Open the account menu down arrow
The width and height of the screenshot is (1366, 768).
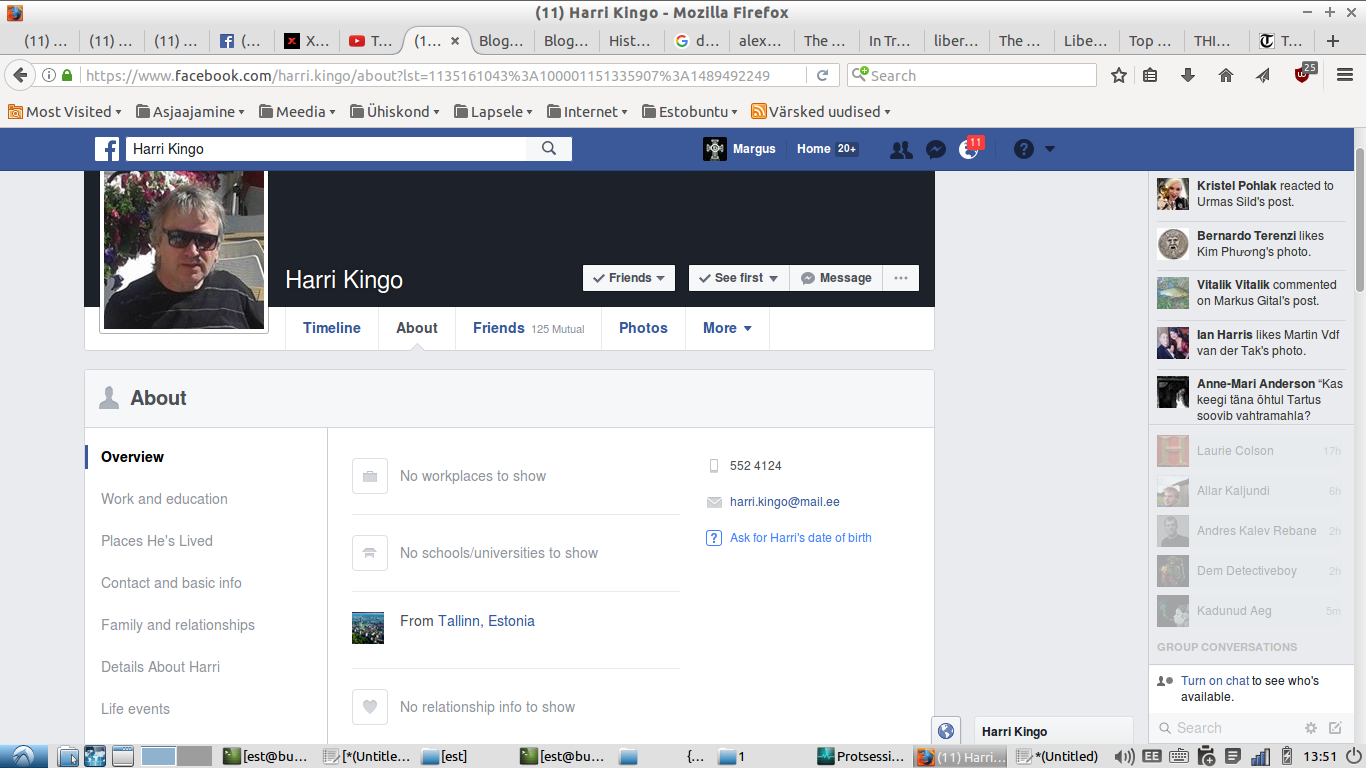click(x=1050, y=149)
